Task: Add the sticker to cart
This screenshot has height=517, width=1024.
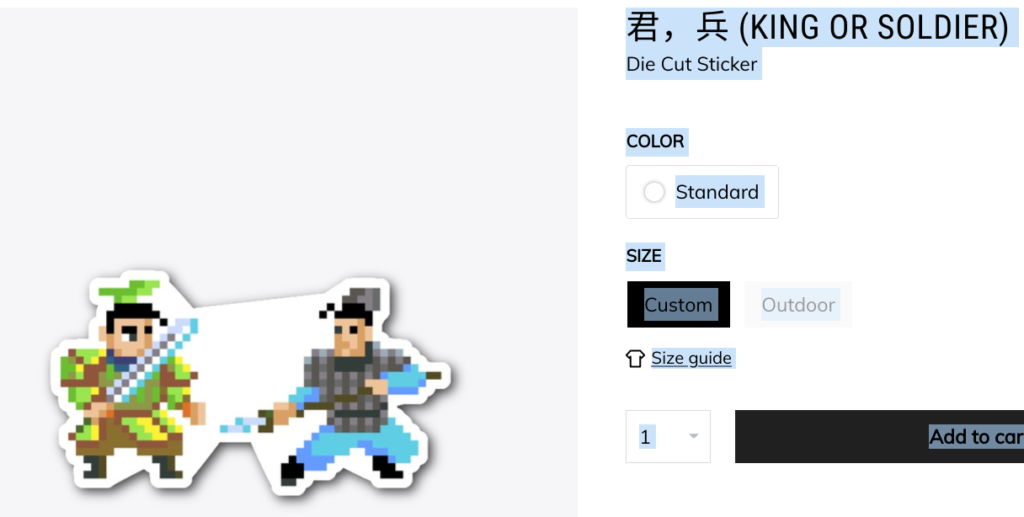Action: [x=879, y=436]
